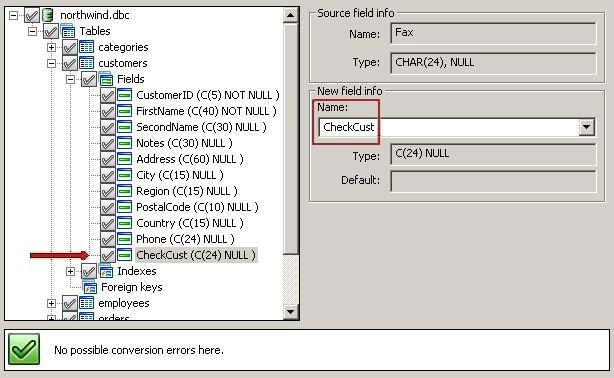Click the Default value field
The width and height of the screenshot is (614, 378).
(493, 181)
